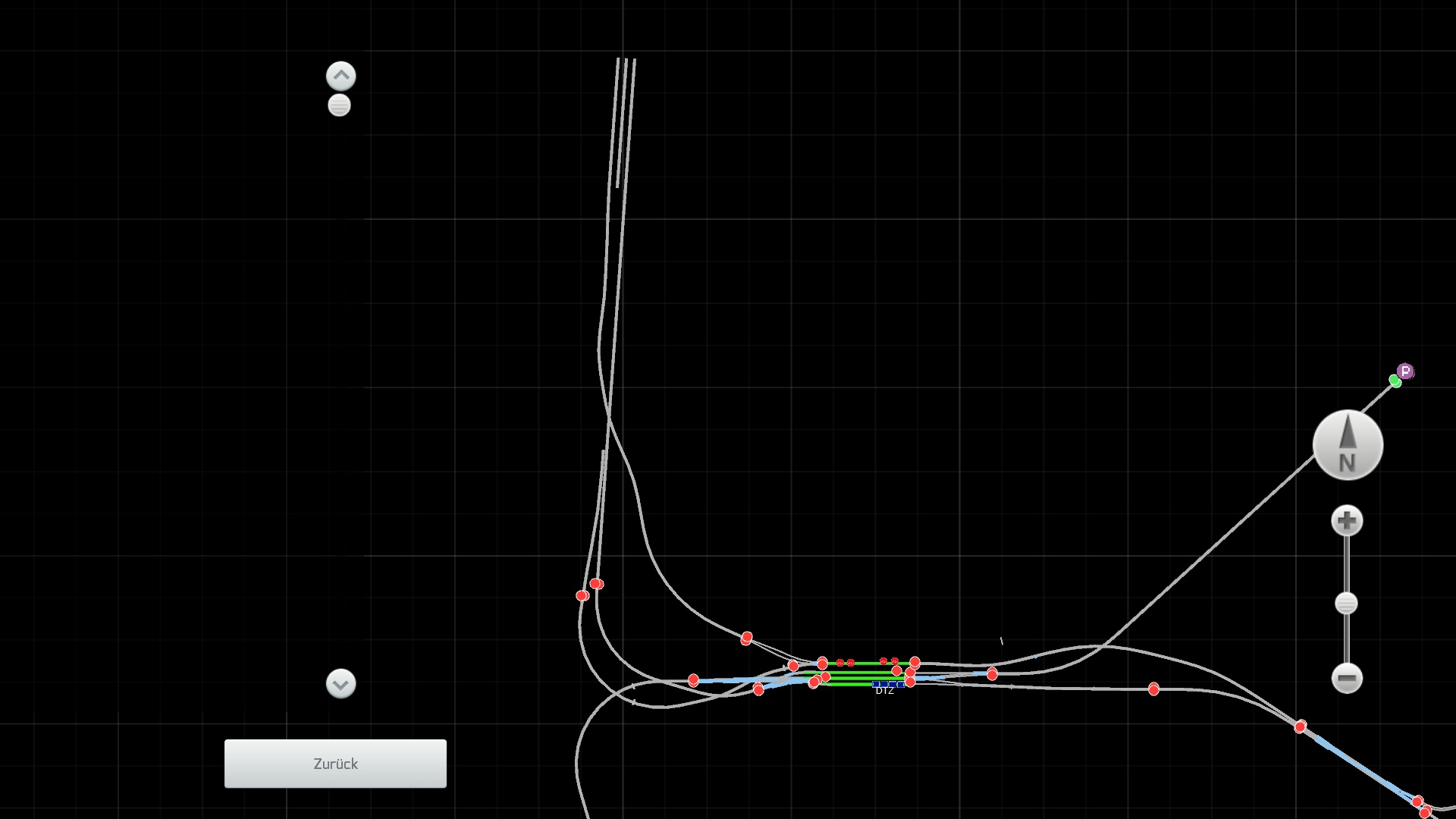Click red signal where blue path starts southeast
This screenshot has width=1456, height=819.
pos(1301,726)
